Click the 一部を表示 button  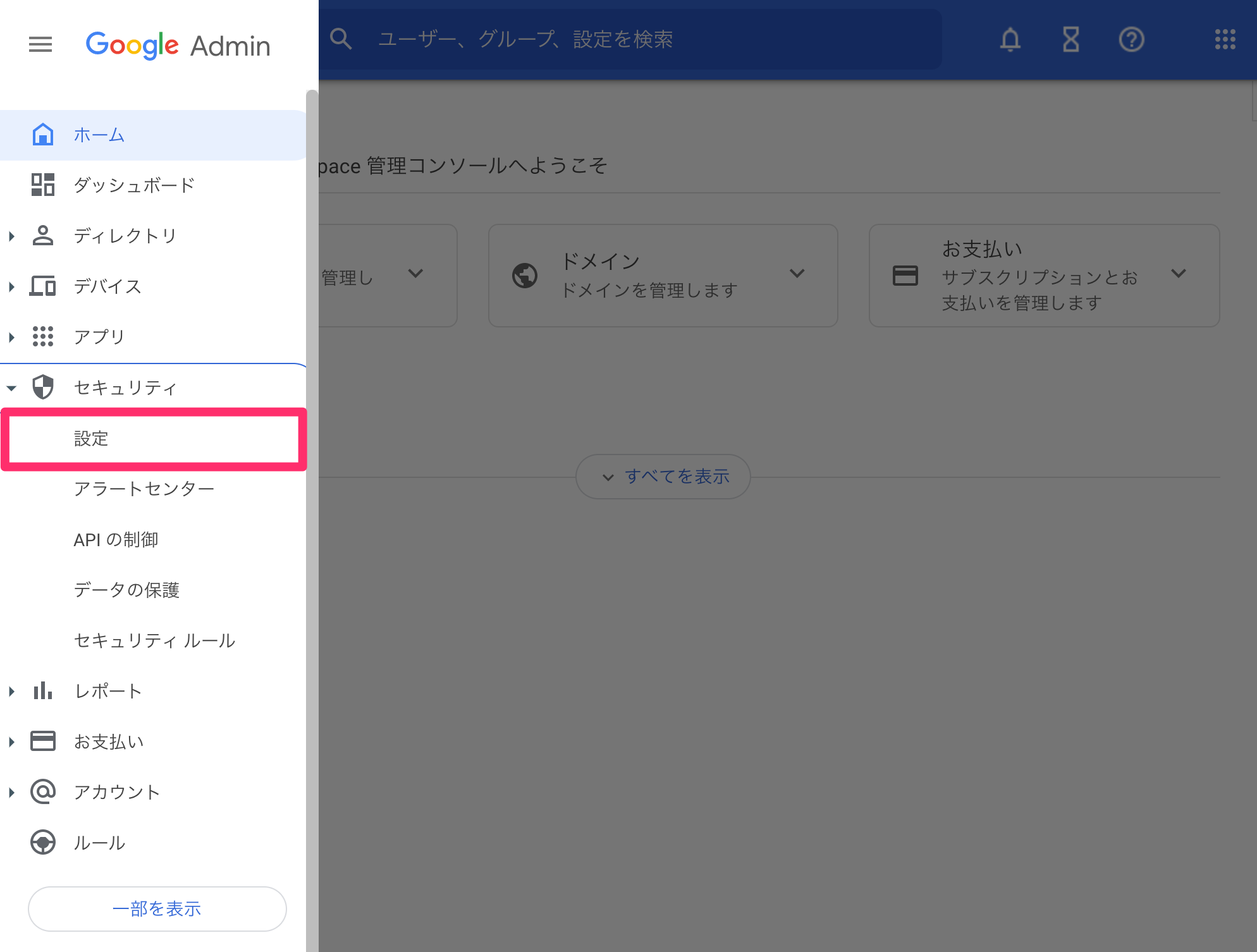(x=157, y=909)
